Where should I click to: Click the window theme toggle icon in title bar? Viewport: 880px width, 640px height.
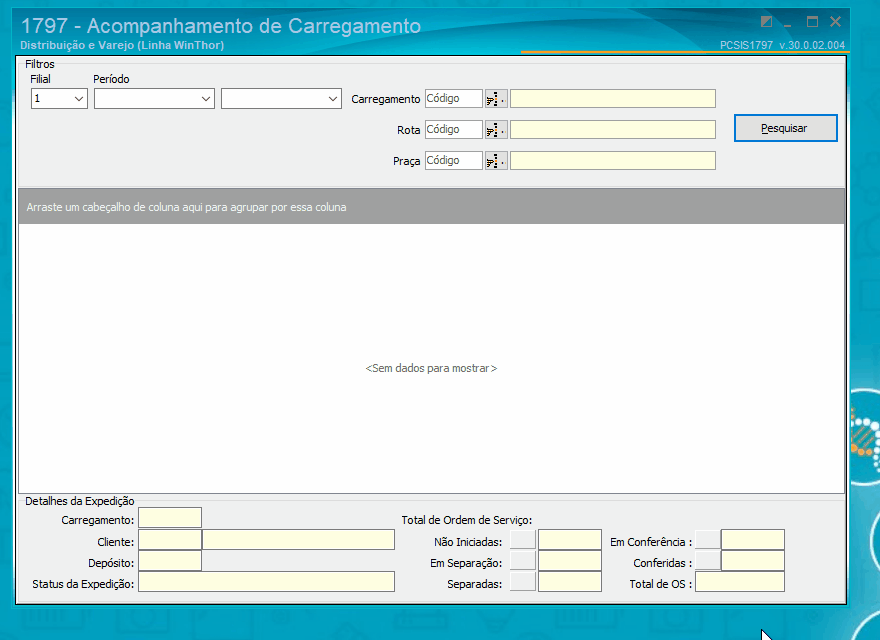click(x=766, y=22)
